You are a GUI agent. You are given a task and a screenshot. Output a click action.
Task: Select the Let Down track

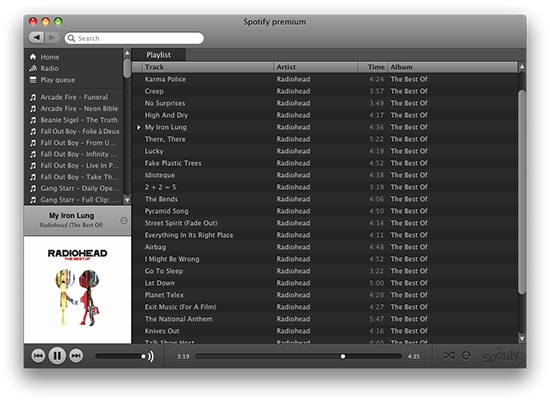tap(325, 283)
